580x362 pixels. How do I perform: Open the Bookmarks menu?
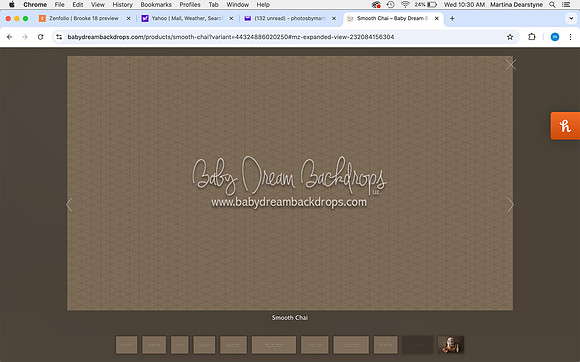pos(156,4)
